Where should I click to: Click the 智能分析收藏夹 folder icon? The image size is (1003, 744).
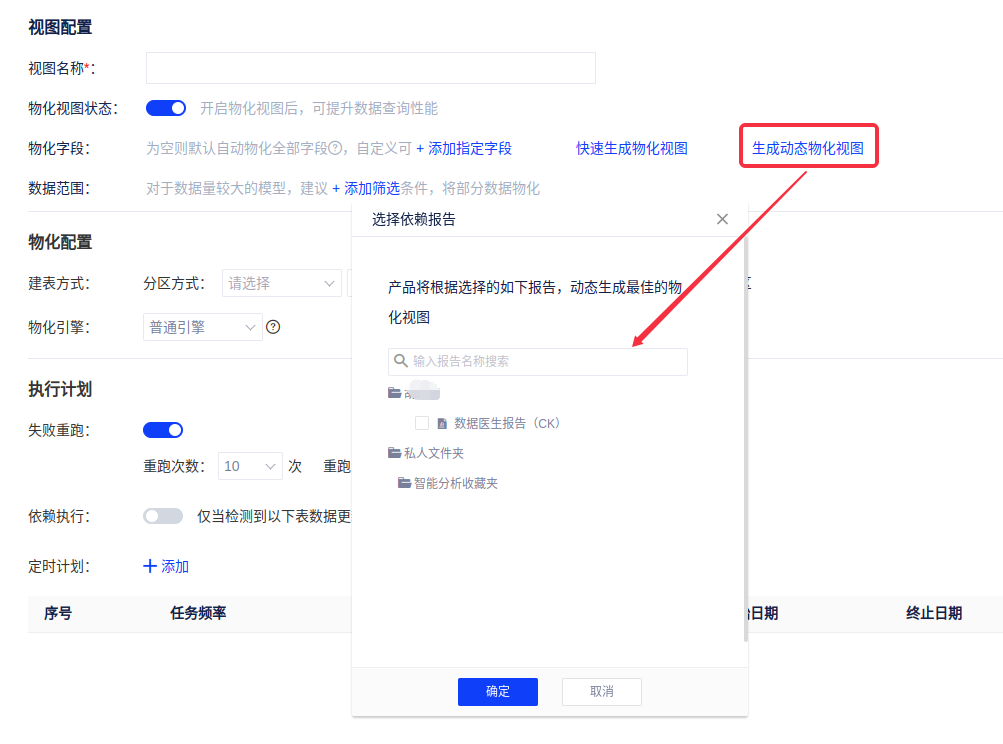pos(405,483)
